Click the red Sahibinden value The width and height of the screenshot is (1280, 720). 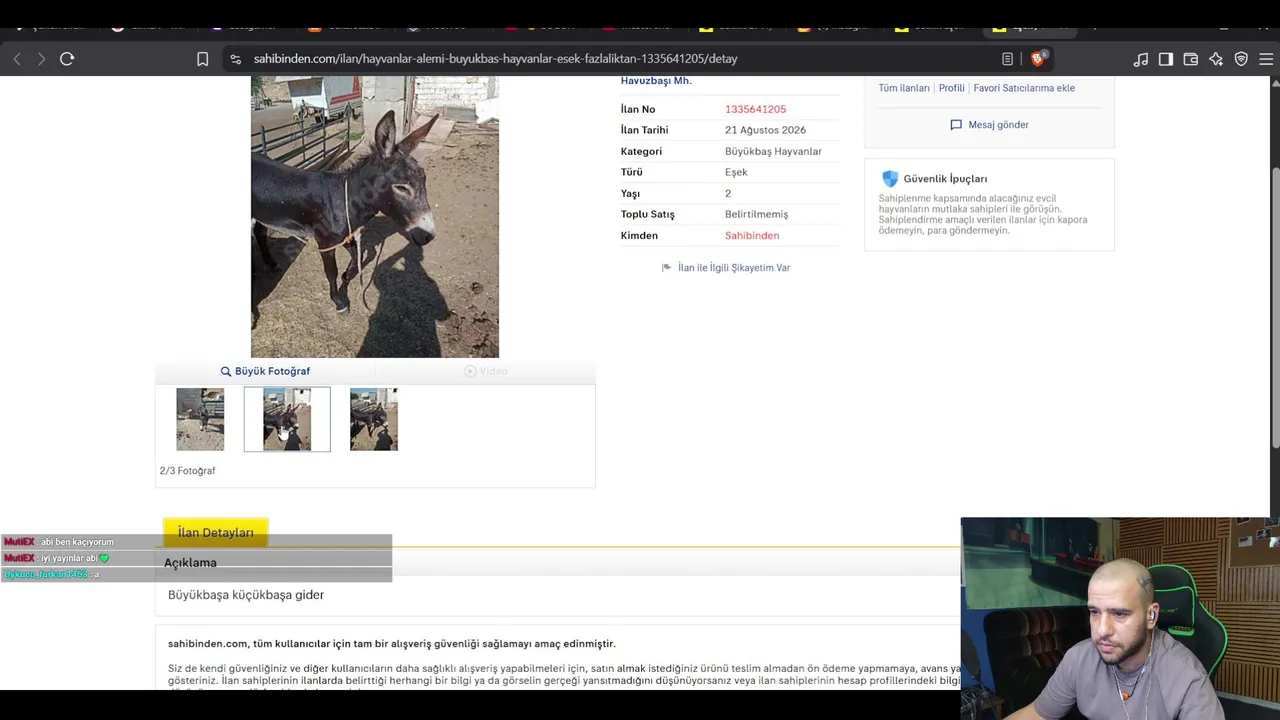coord(752,236)
